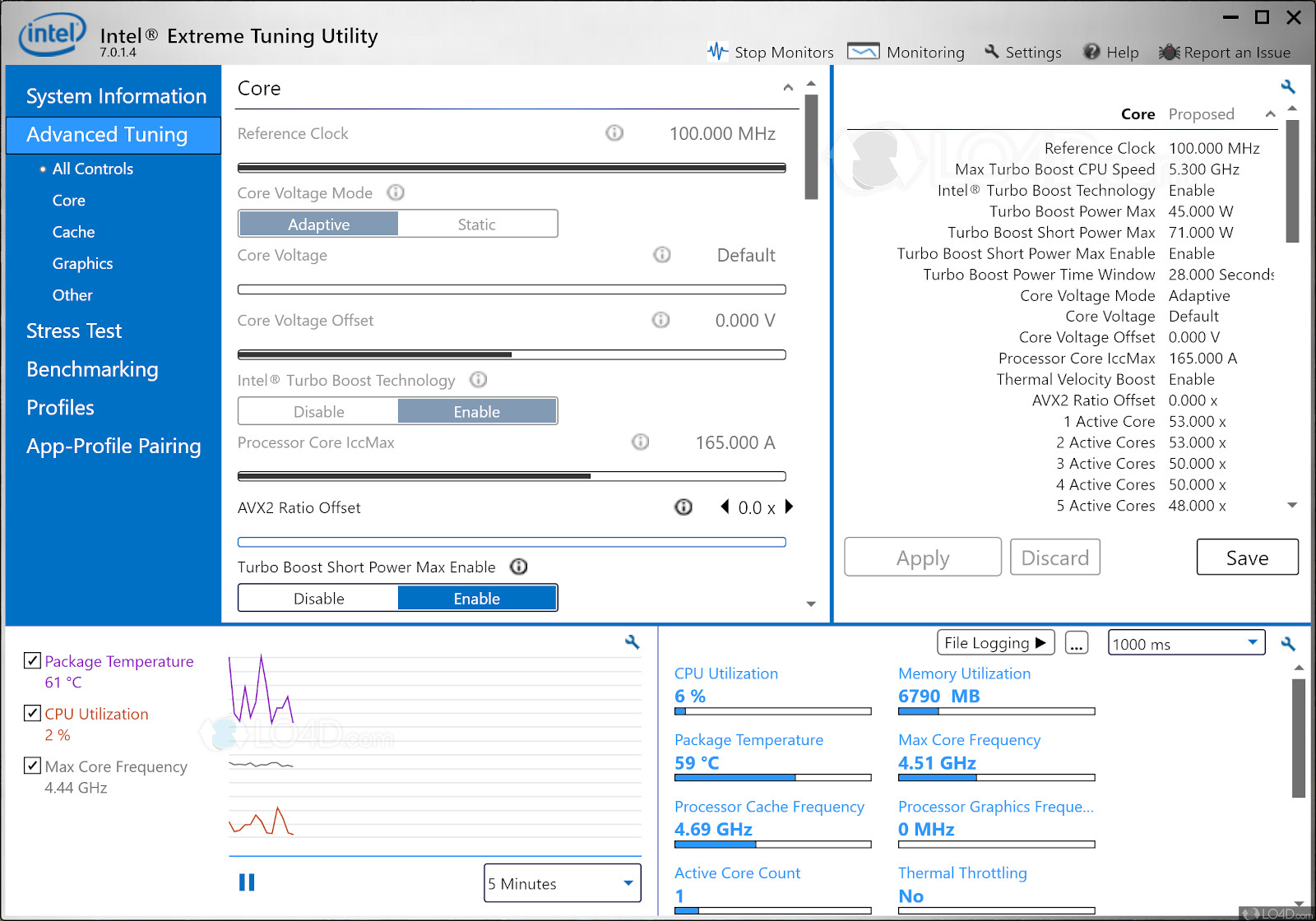Open Stress Test section
This screenshot has width=1316, height=921.
pos(74,331)
